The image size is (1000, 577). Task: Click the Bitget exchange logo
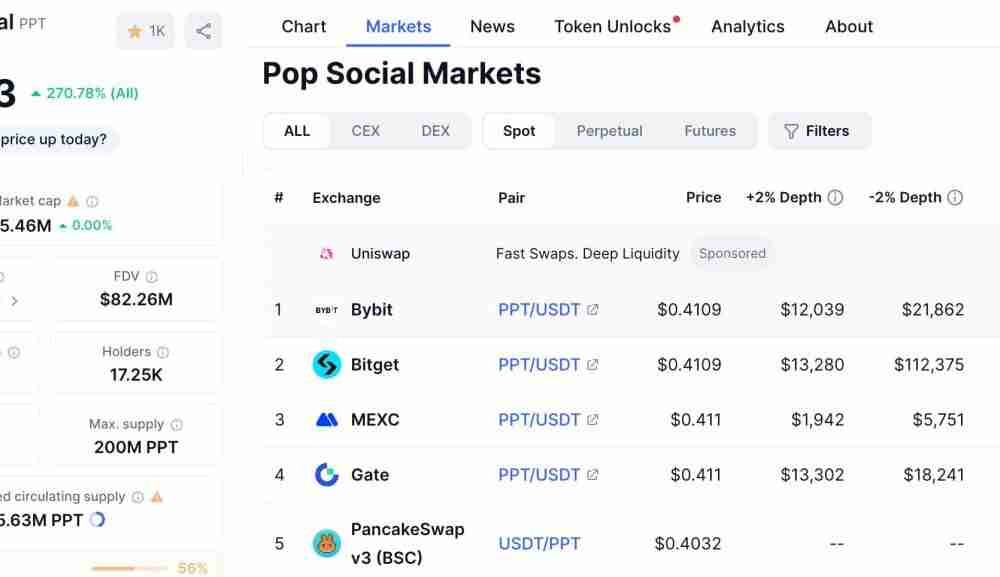click(327, 365)
